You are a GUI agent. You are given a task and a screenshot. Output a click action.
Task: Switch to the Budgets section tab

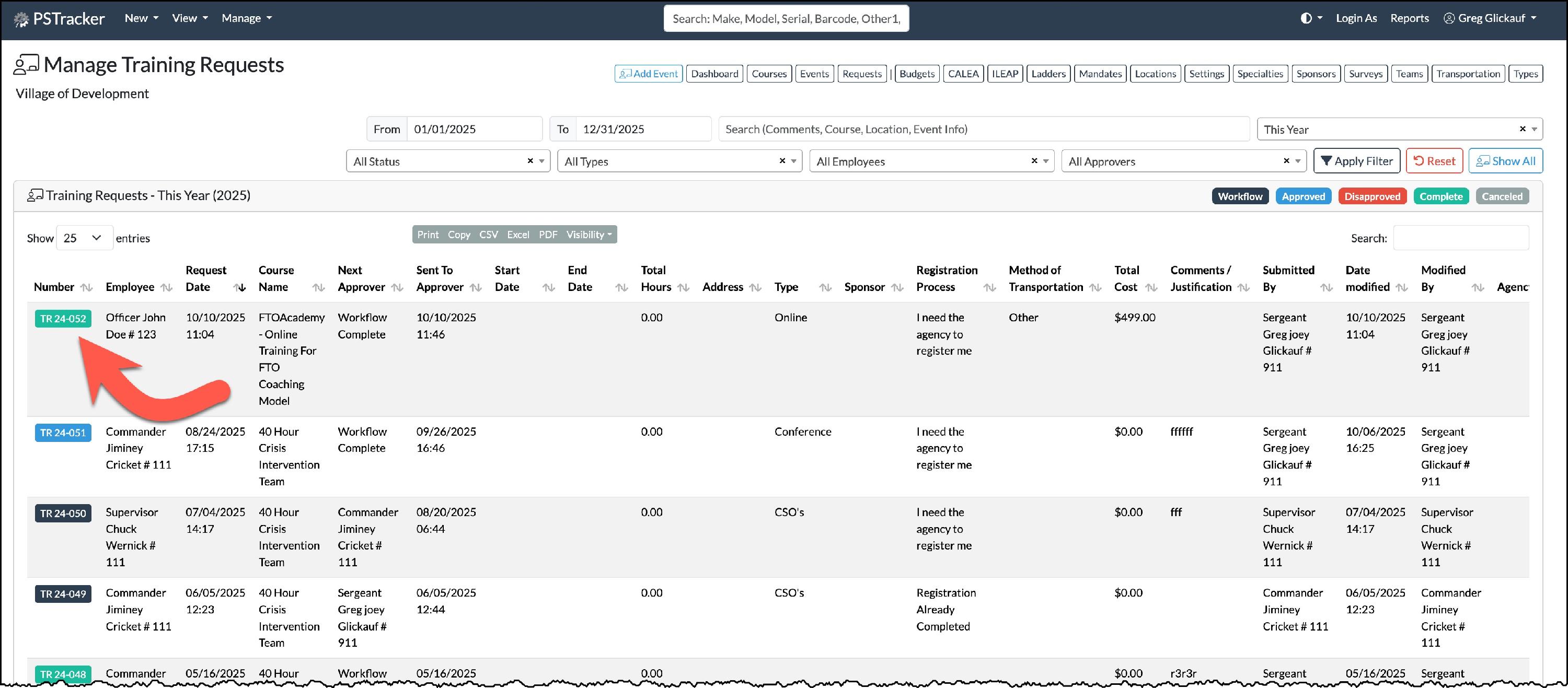tap(917, 74)
